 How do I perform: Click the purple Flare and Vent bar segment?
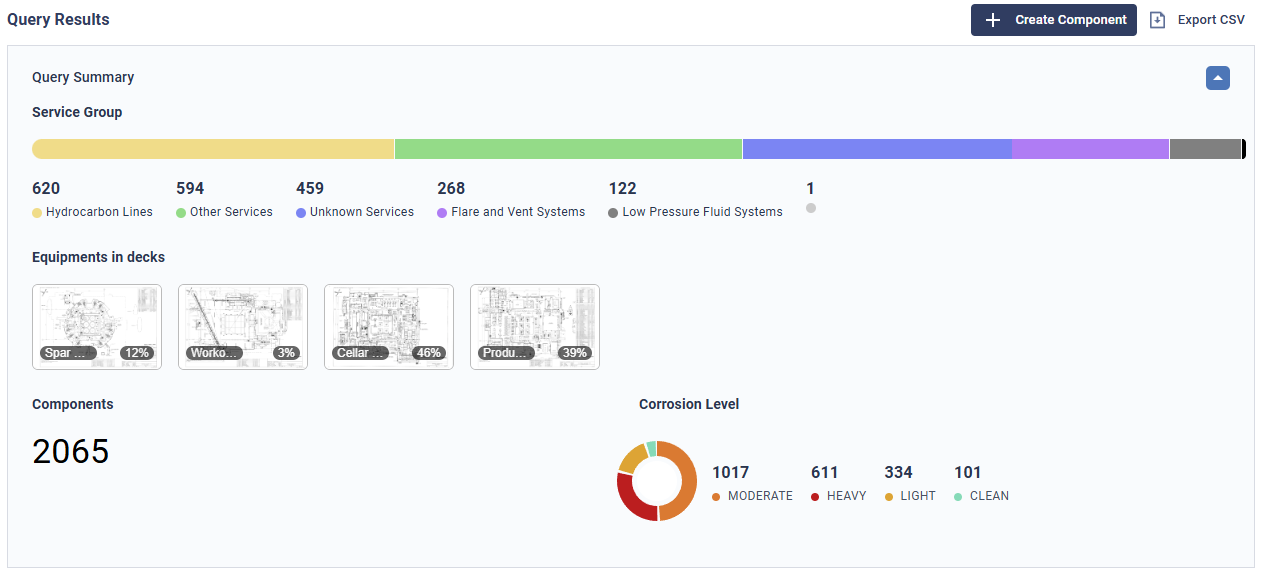coord(1090,149)
